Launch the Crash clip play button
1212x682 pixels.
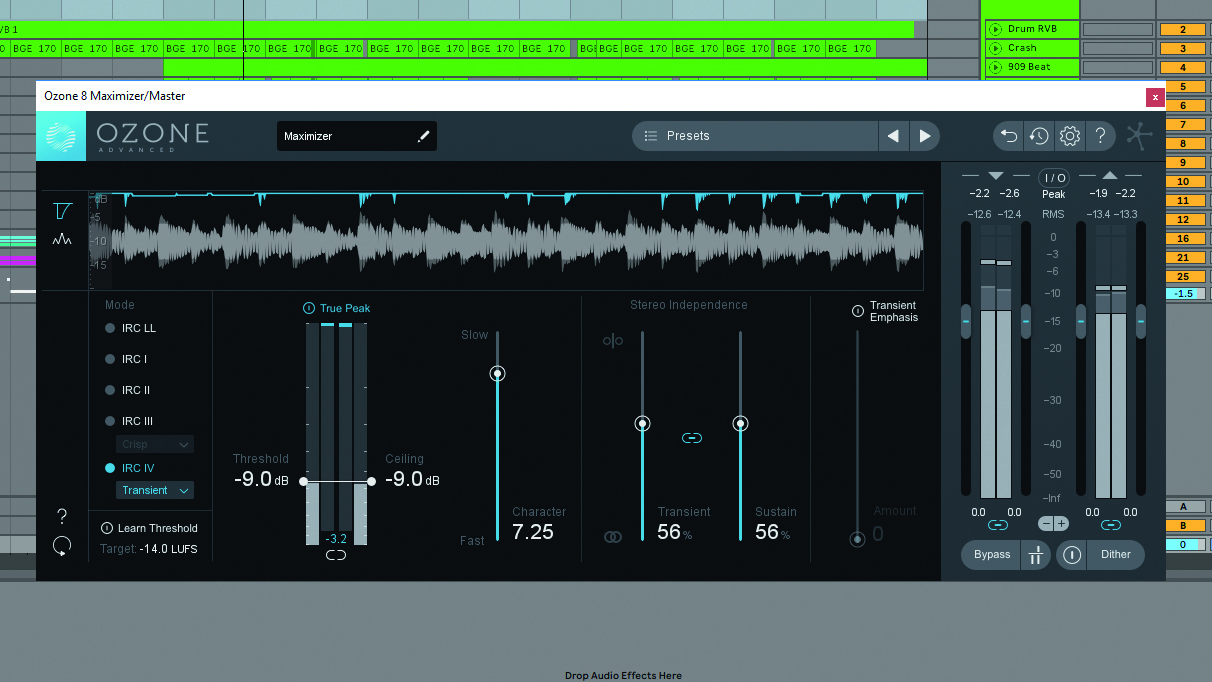pos(995,48)
